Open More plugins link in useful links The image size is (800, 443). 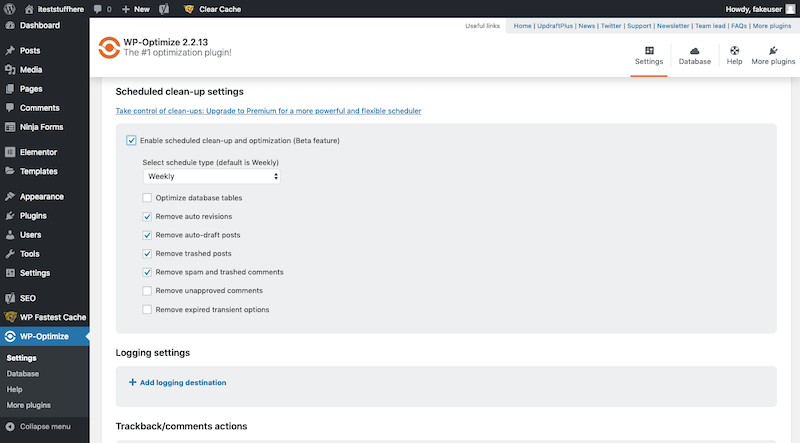pos(772,26)
